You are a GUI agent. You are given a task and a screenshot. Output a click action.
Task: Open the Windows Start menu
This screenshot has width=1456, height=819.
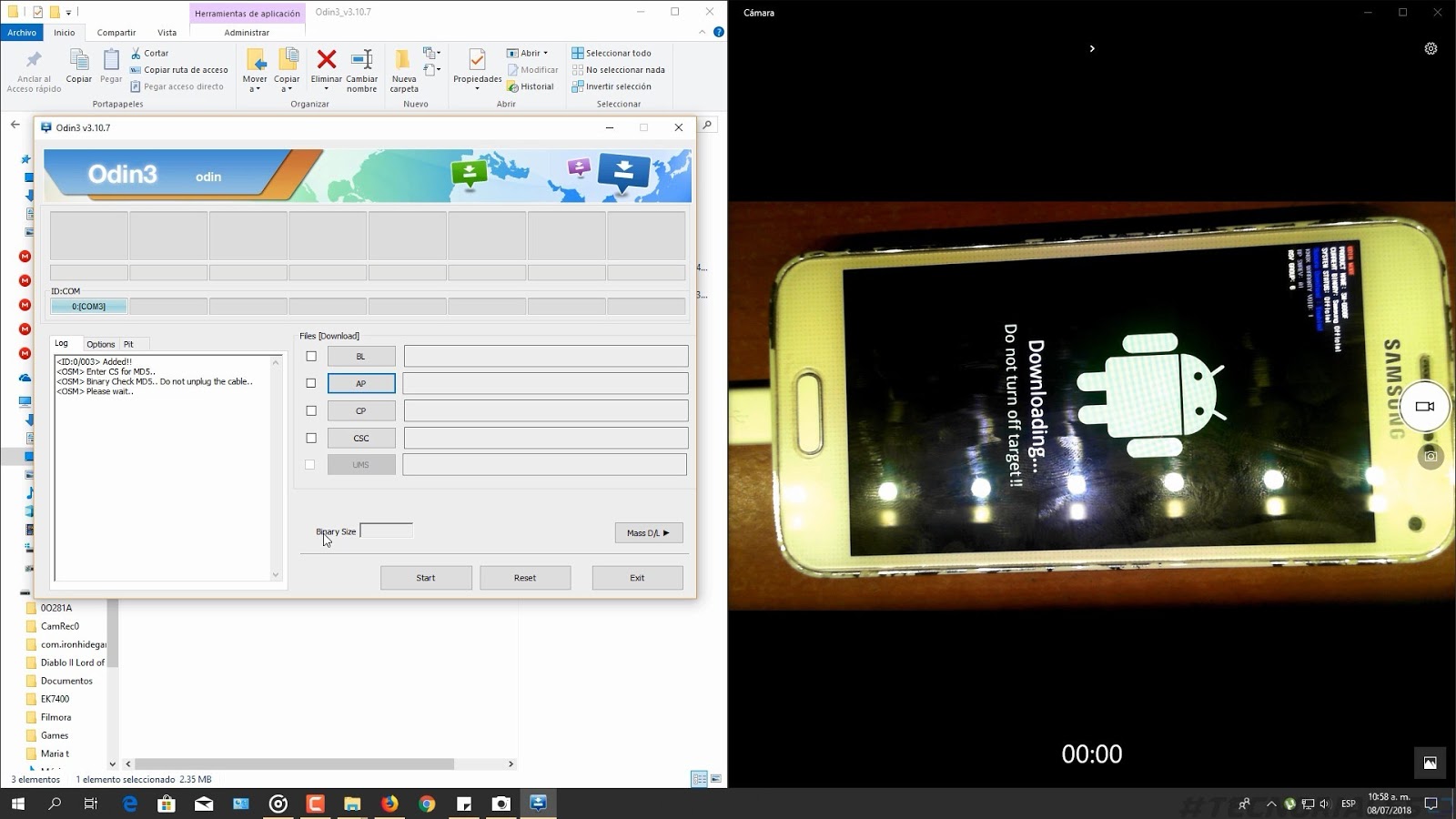[x=17, y=804]
